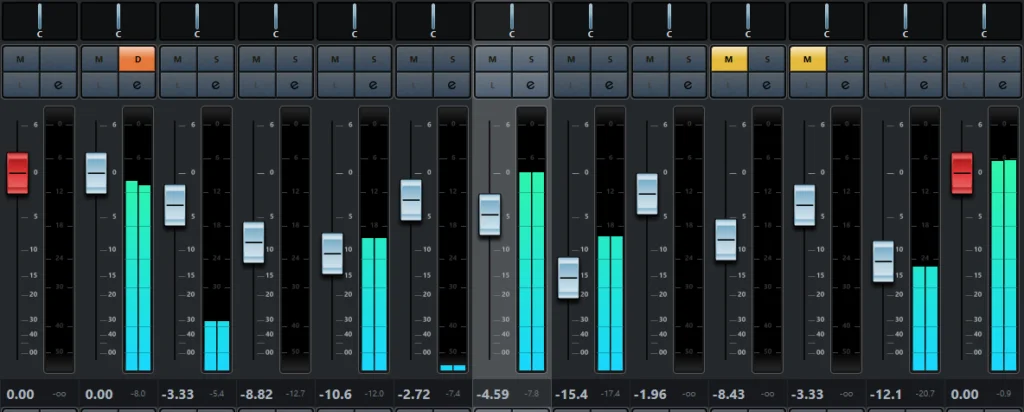Enable Listen (L) on channel peaking at -0.9
Screen dimensions: 1024x412
click(965, 85)
